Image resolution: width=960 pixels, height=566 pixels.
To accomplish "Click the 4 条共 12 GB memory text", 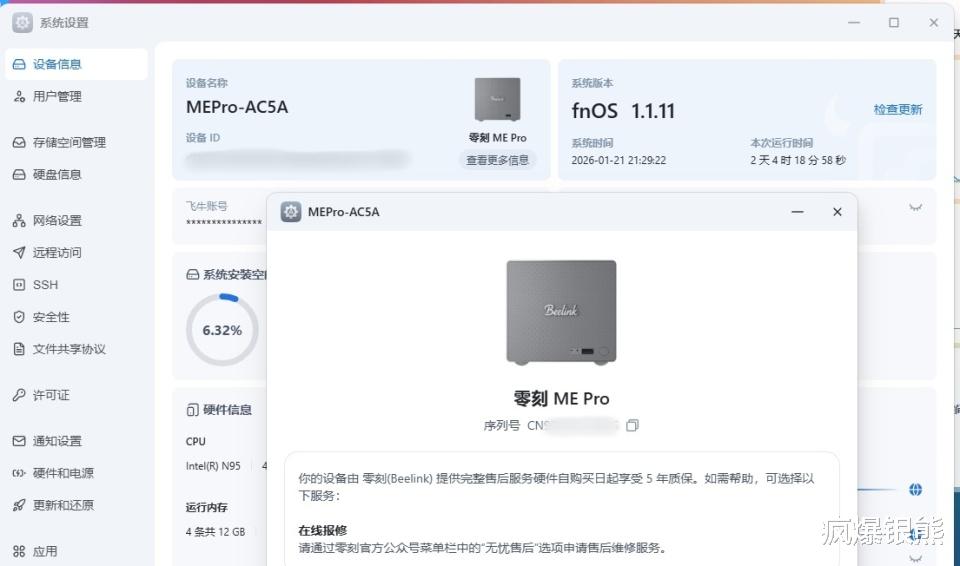I will click(x=216, y=532).
